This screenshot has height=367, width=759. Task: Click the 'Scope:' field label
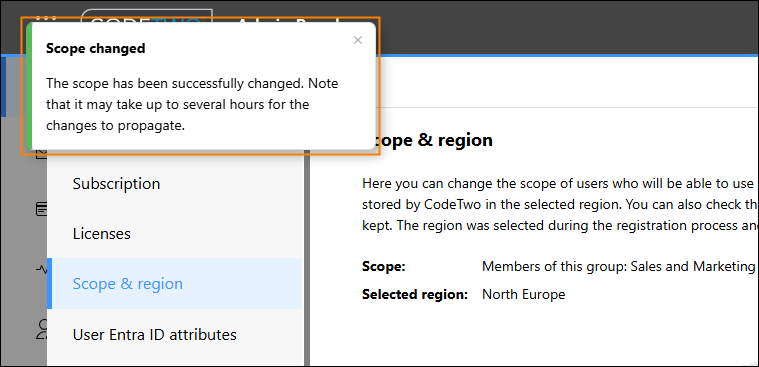tap(383, 266)
